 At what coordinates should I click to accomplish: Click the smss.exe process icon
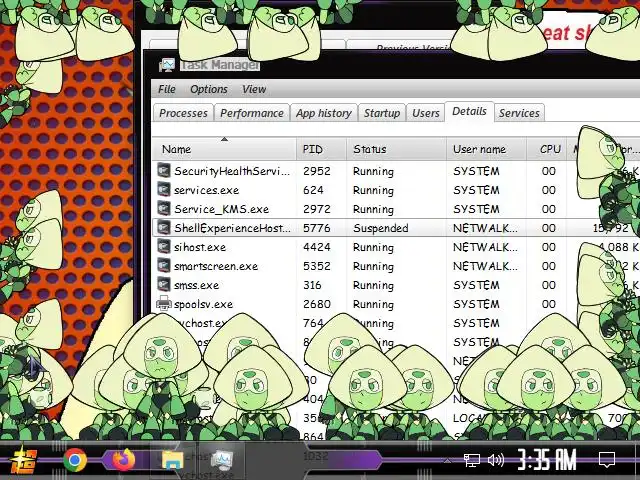164,284
